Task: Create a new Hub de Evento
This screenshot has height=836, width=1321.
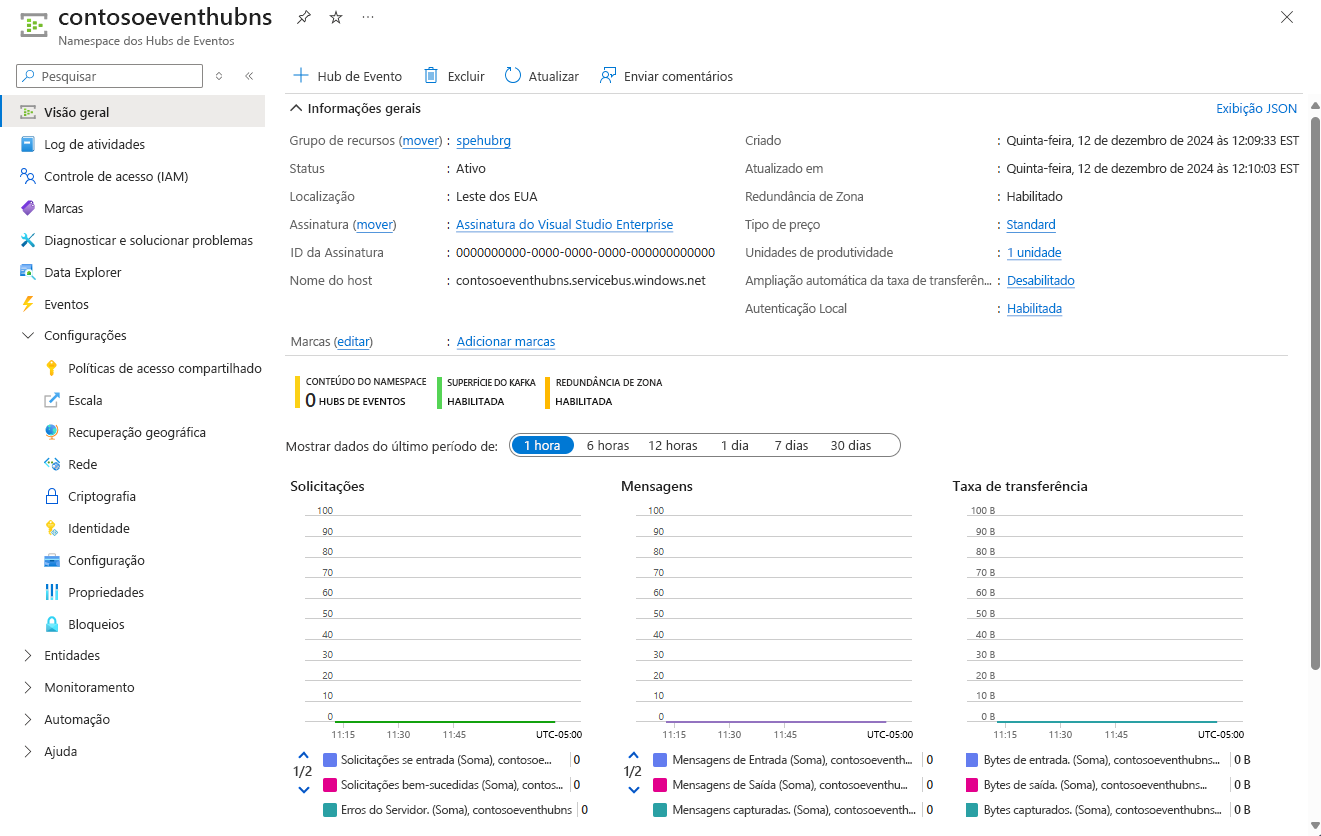Action: pos(347,76)
